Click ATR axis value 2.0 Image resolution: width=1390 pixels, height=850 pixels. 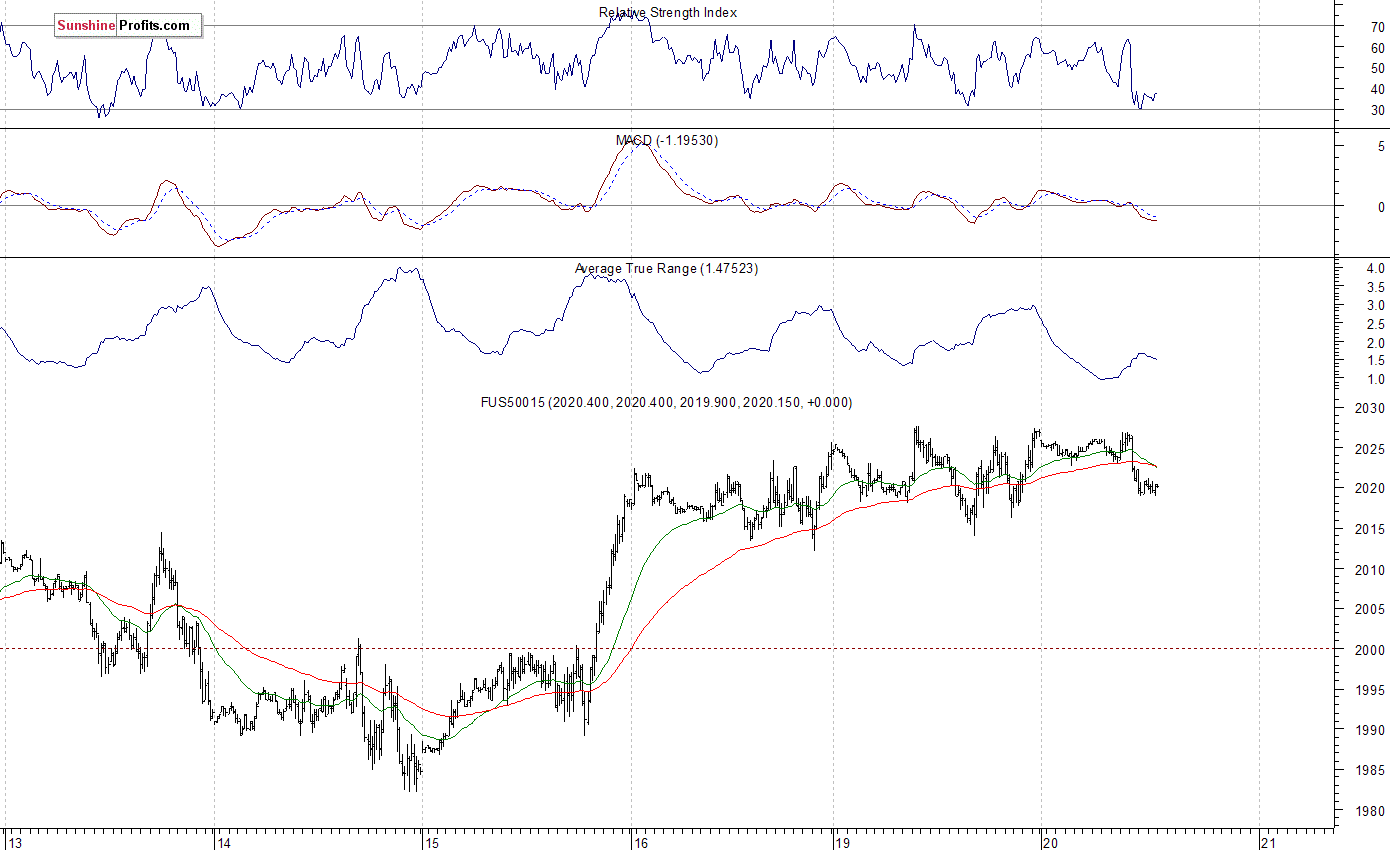1376,343
